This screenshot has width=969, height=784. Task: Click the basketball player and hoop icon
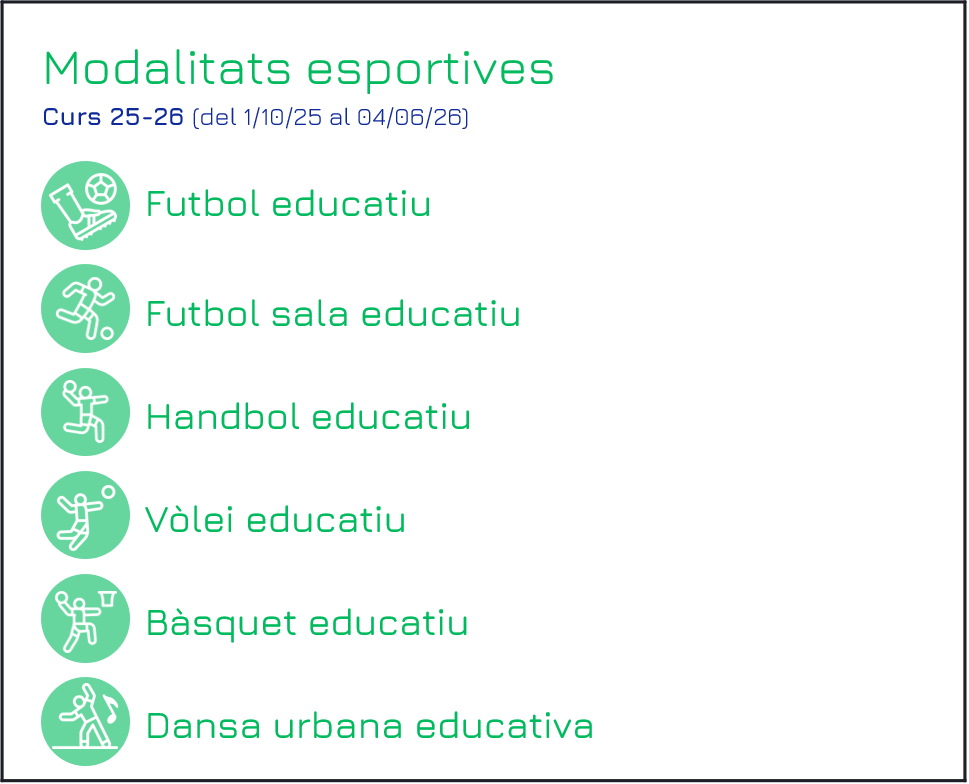(x=85, y=618)
